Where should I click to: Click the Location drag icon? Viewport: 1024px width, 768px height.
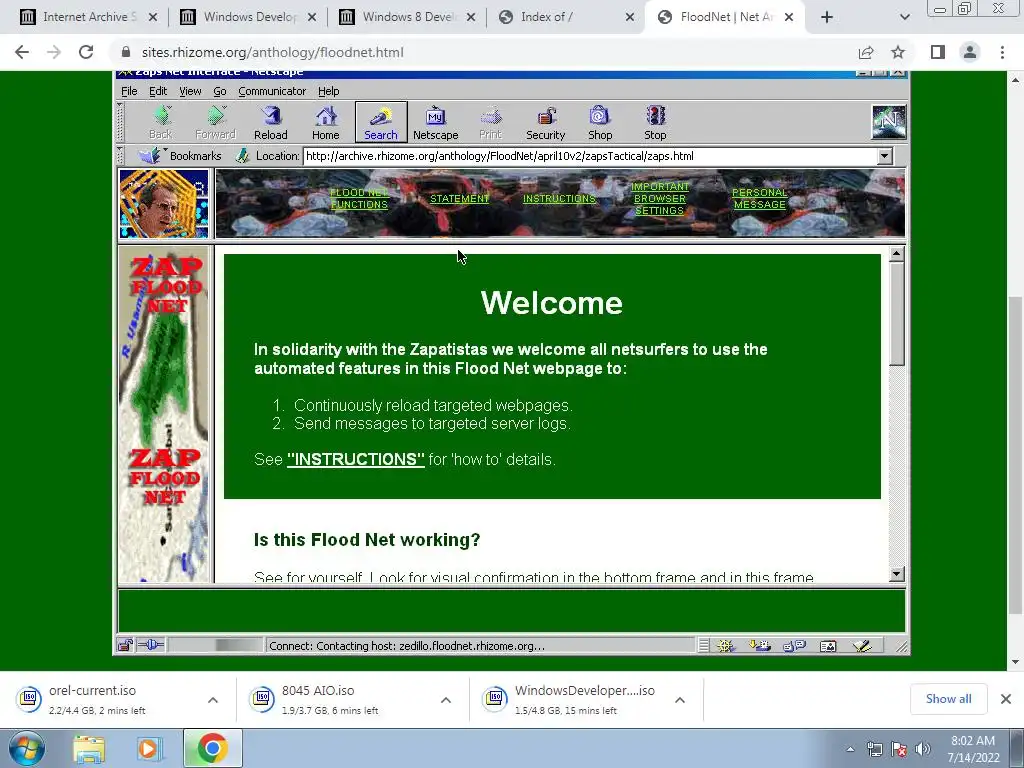coord(242,155)
